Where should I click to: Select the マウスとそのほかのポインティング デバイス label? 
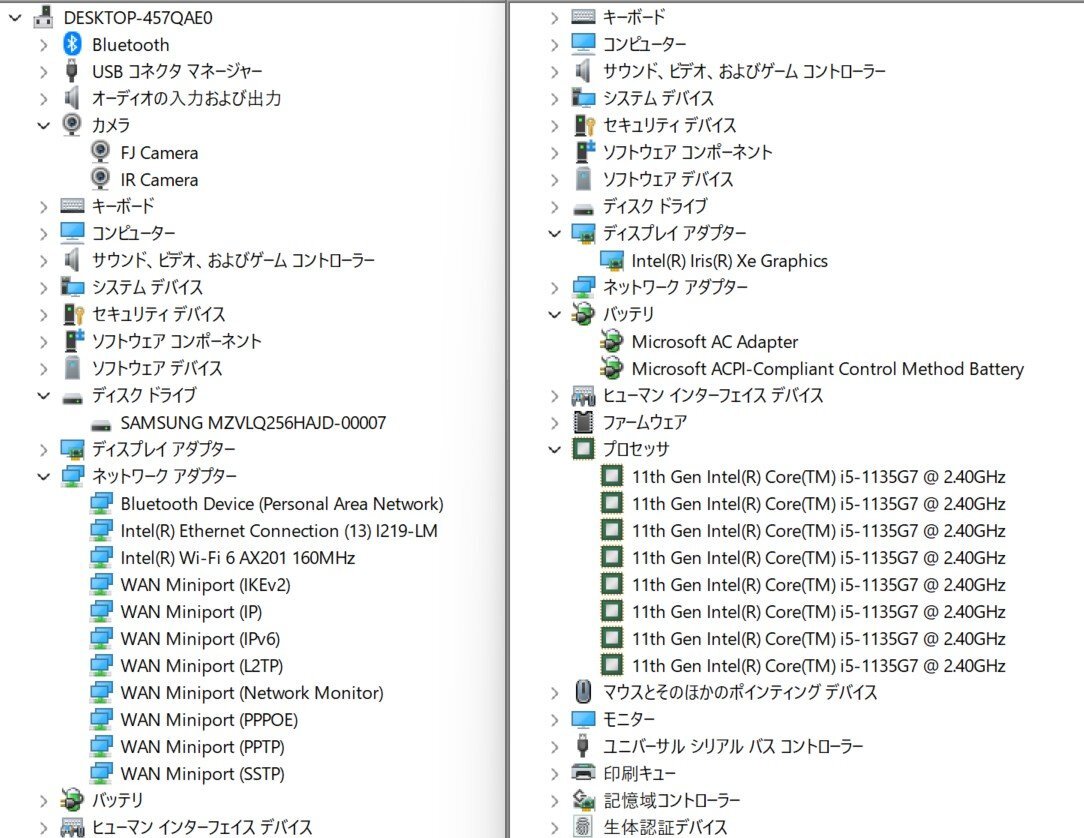740,692
